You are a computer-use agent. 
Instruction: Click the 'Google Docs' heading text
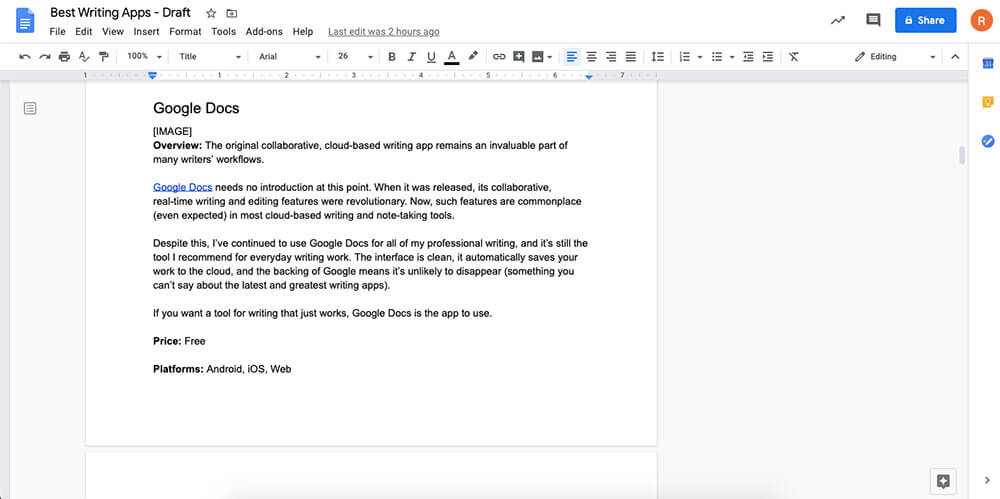(196, 108)
